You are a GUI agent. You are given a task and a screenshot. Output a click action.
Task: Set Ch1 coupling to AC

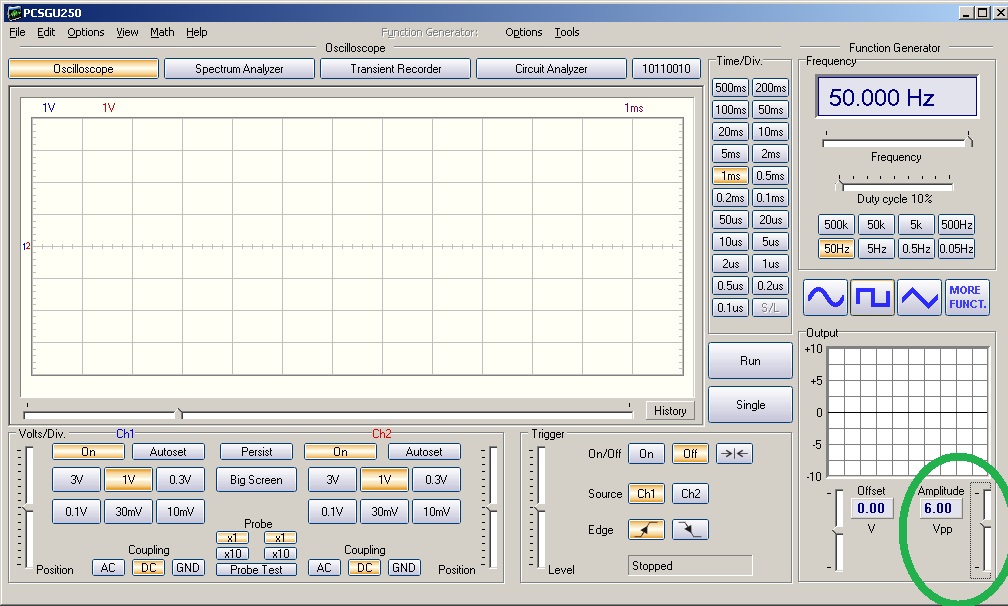108,568
